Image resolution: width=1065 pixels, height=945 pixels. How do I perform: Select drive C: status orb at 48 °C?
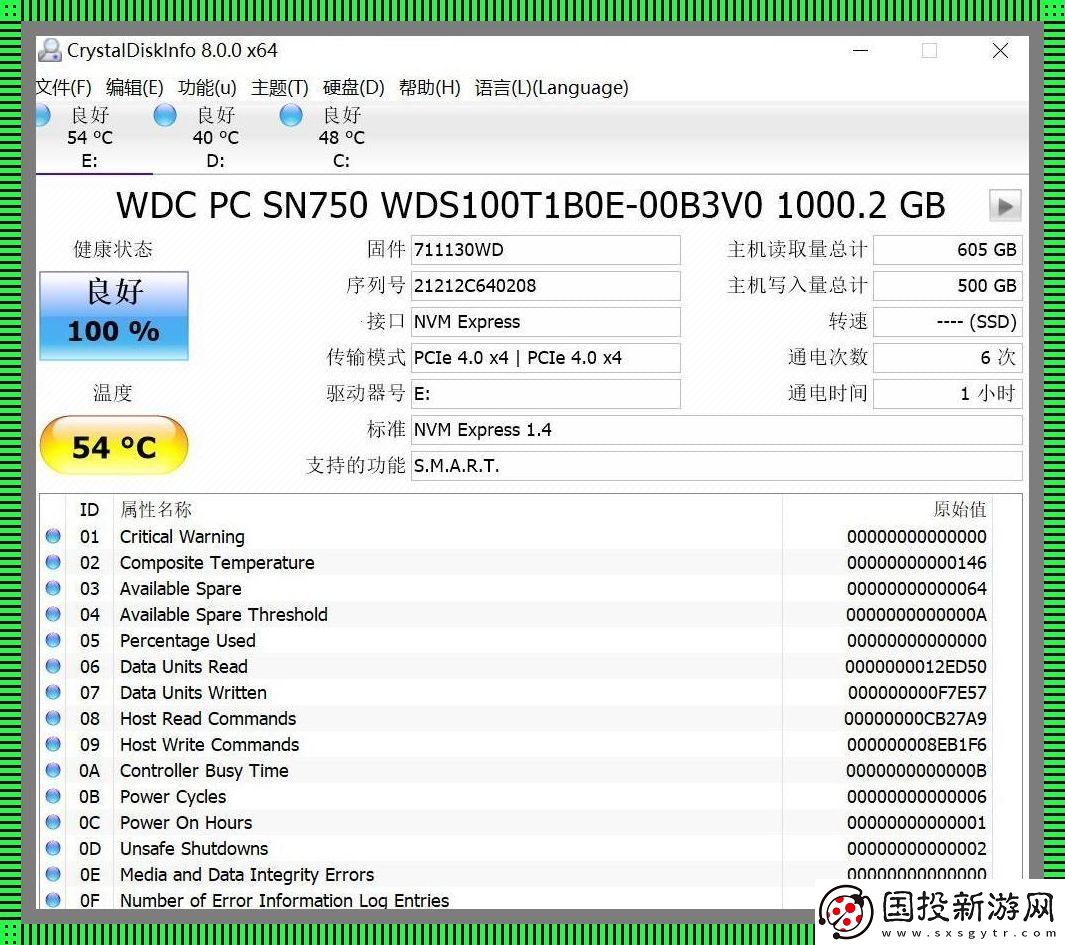click(x=291, y=116)
